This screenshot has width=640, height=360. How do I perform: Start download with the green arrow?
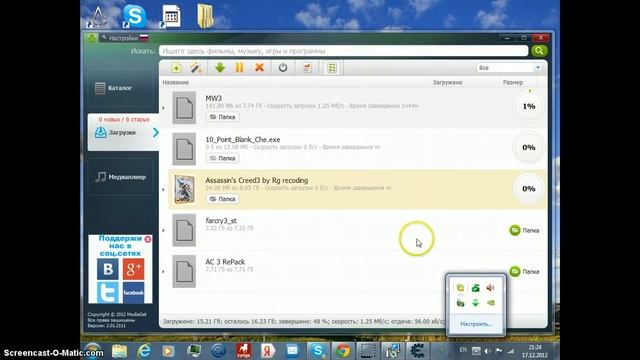click(220, 68)
